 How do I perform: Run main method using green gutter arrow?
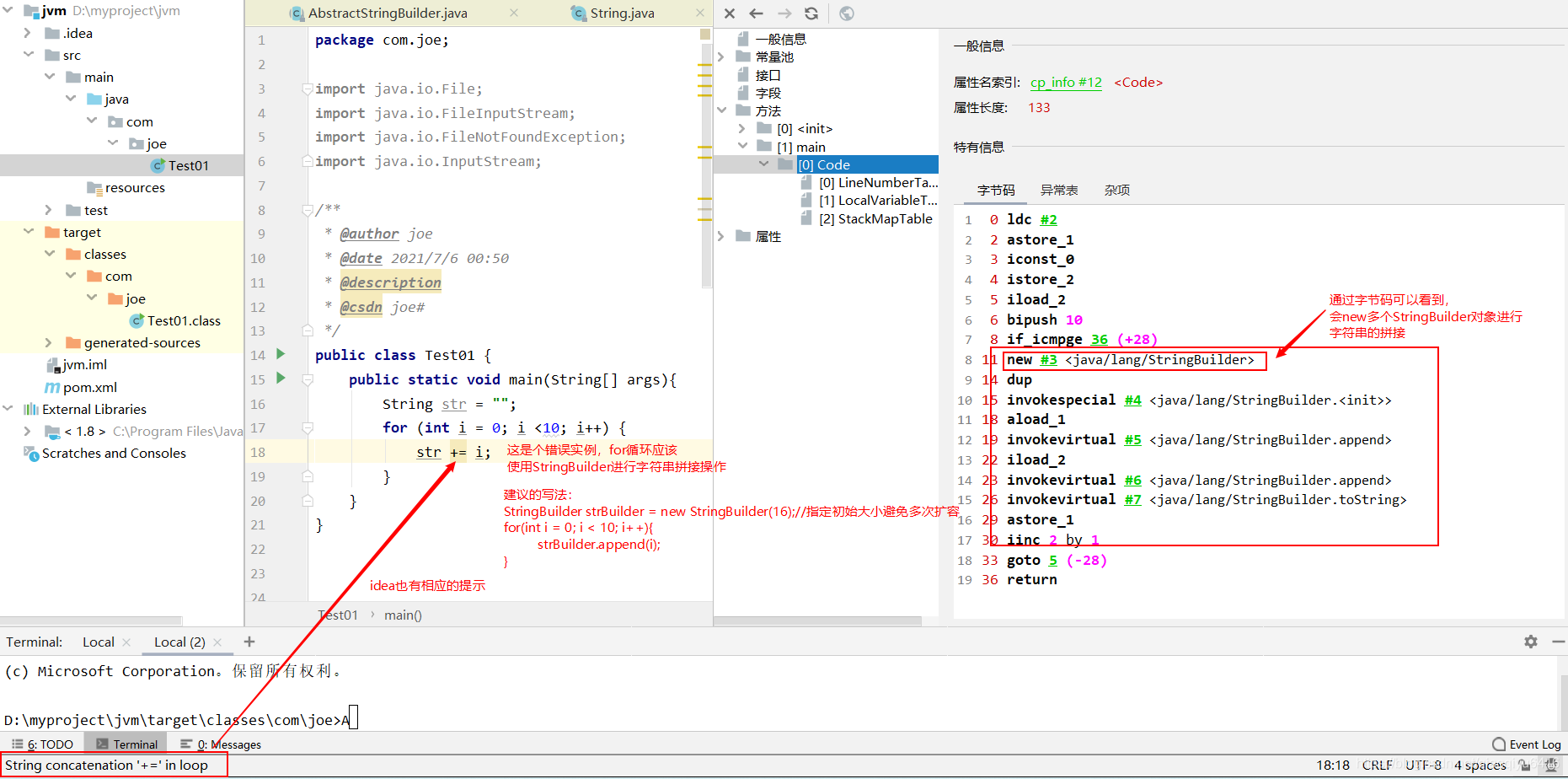[x=281, y=378]
